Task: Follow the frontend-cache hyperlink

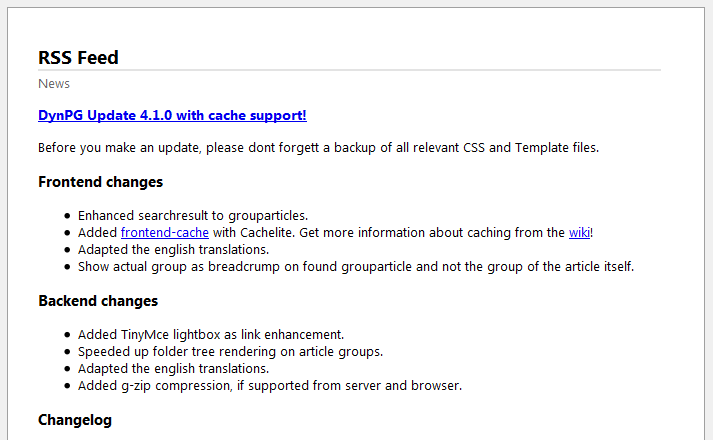Action: pos(164,233)
